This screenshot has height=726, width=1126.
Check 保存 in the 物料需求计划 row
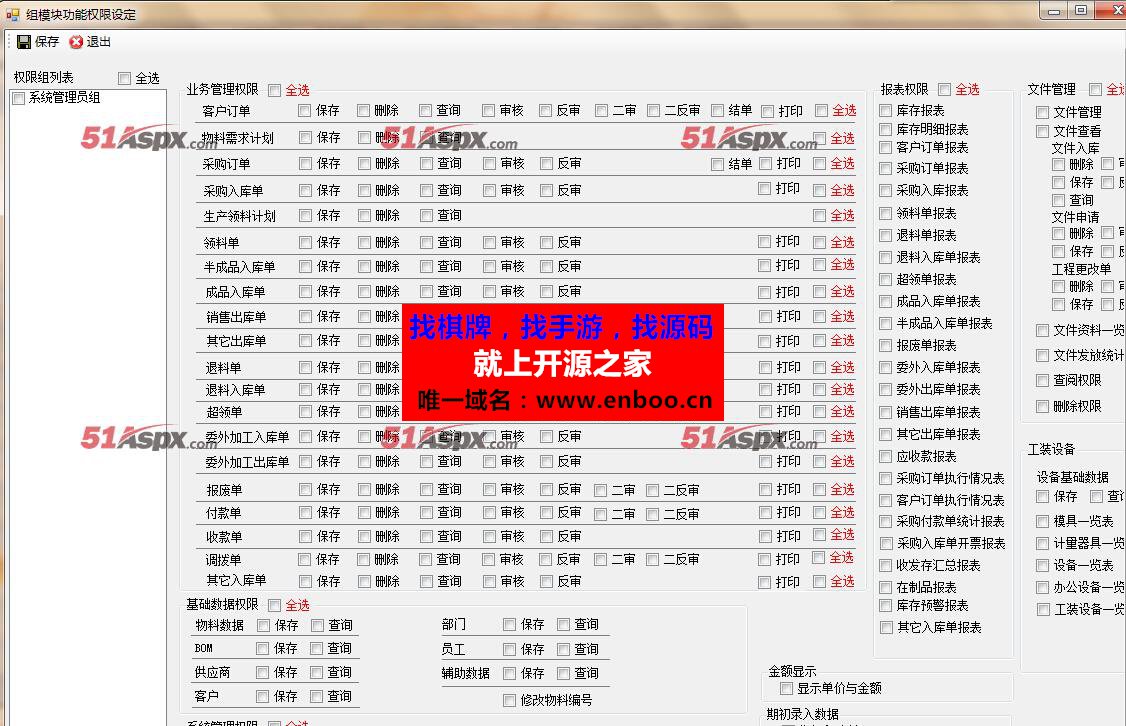click(306, 137)
